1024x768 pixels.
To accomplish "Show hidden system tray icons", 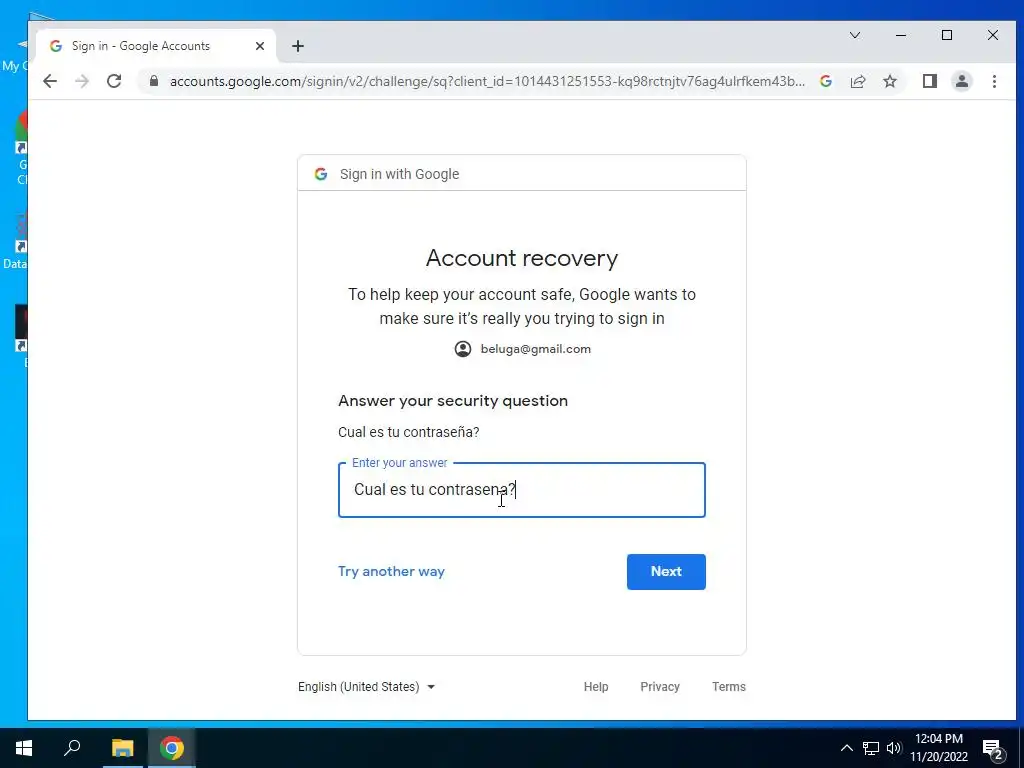I will pos(846,748).
